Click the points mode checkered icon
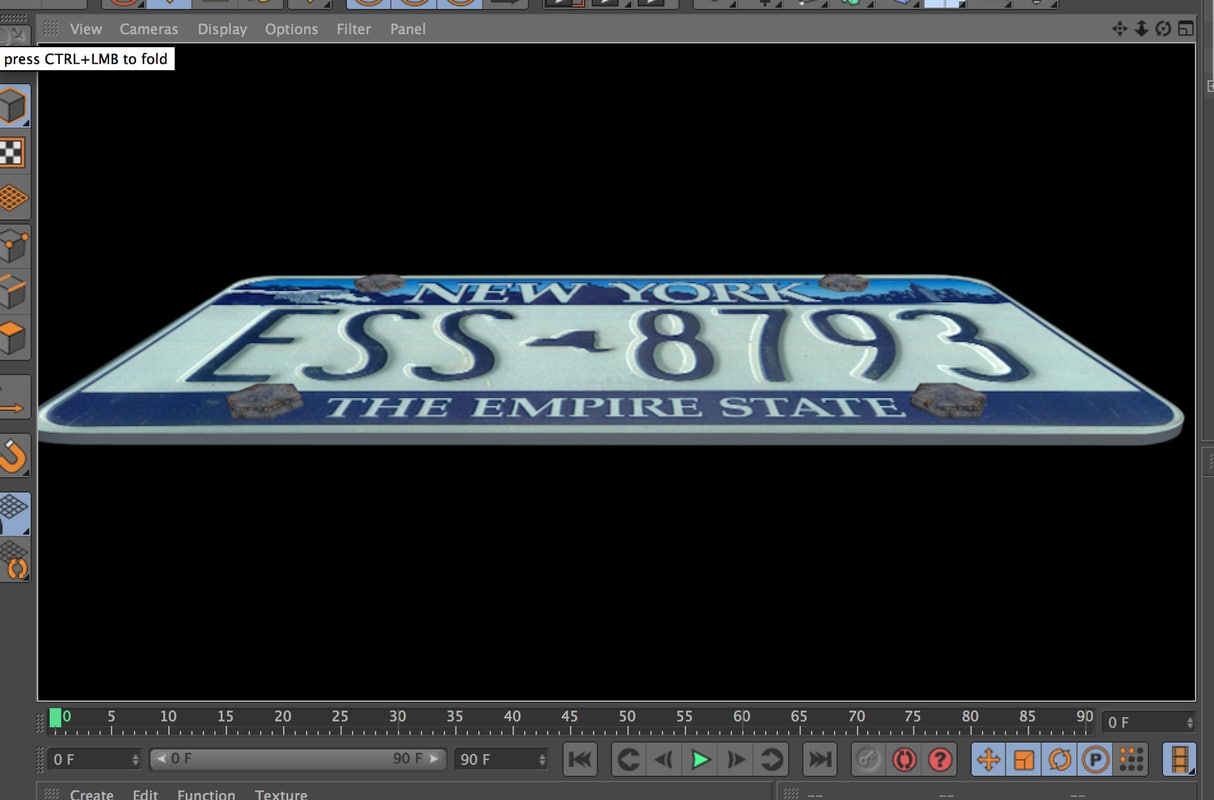This screenshot has width=1214, height=800. 14,152
